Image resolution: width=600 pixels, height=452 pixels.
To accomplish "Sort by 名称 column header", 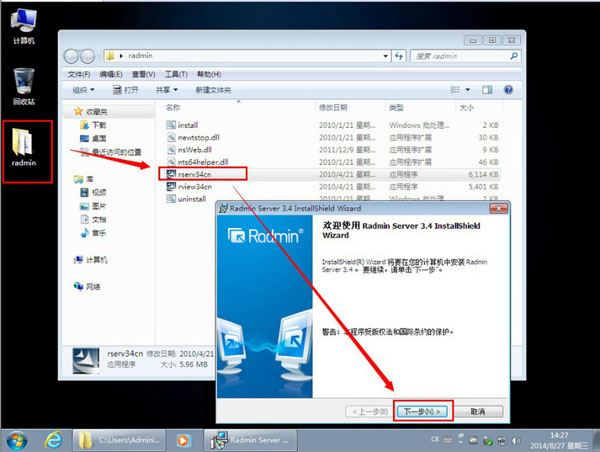I will click(x=173, y=108).
